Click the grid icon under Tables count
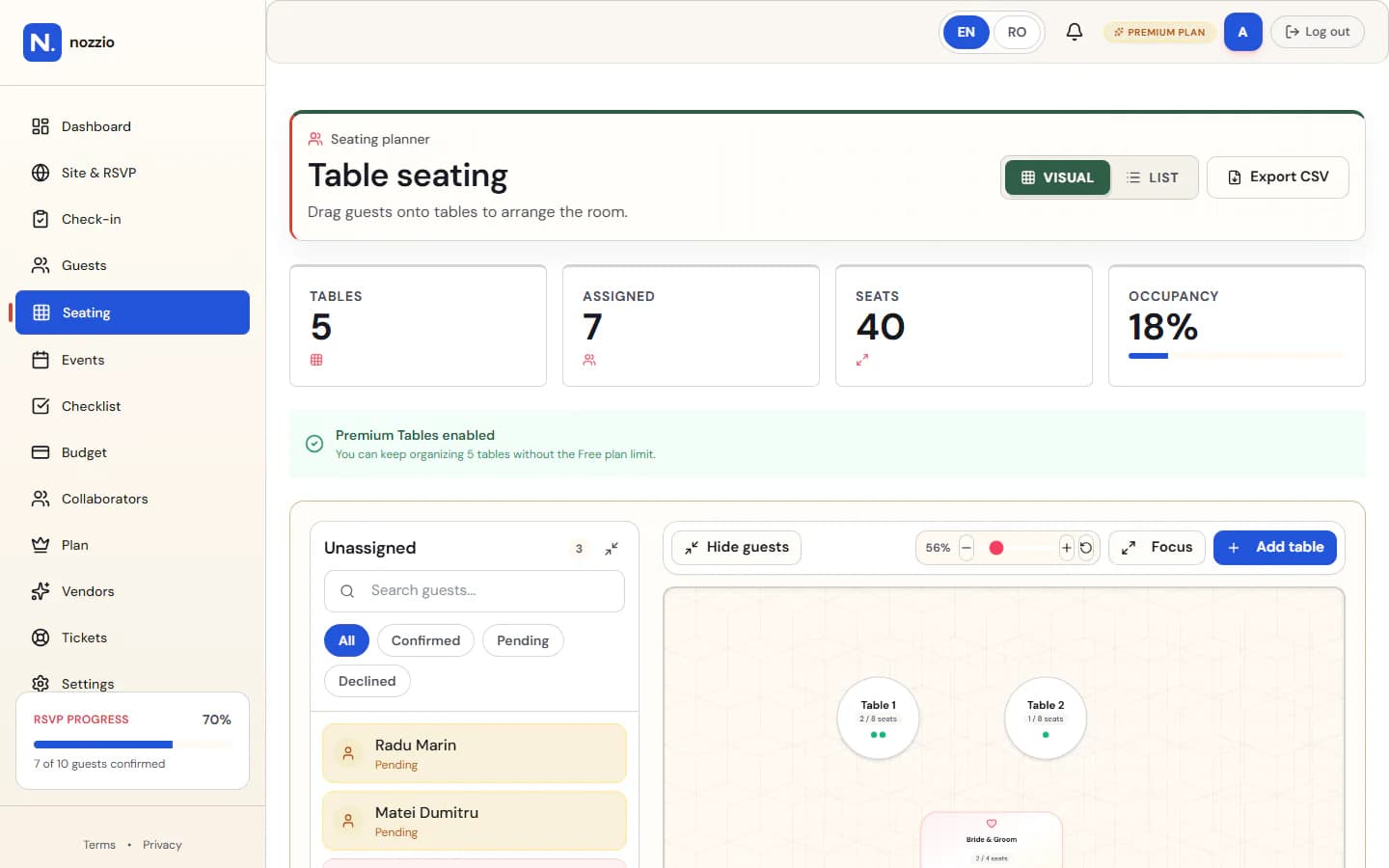 pyautogui.click(x=316, y=360)
